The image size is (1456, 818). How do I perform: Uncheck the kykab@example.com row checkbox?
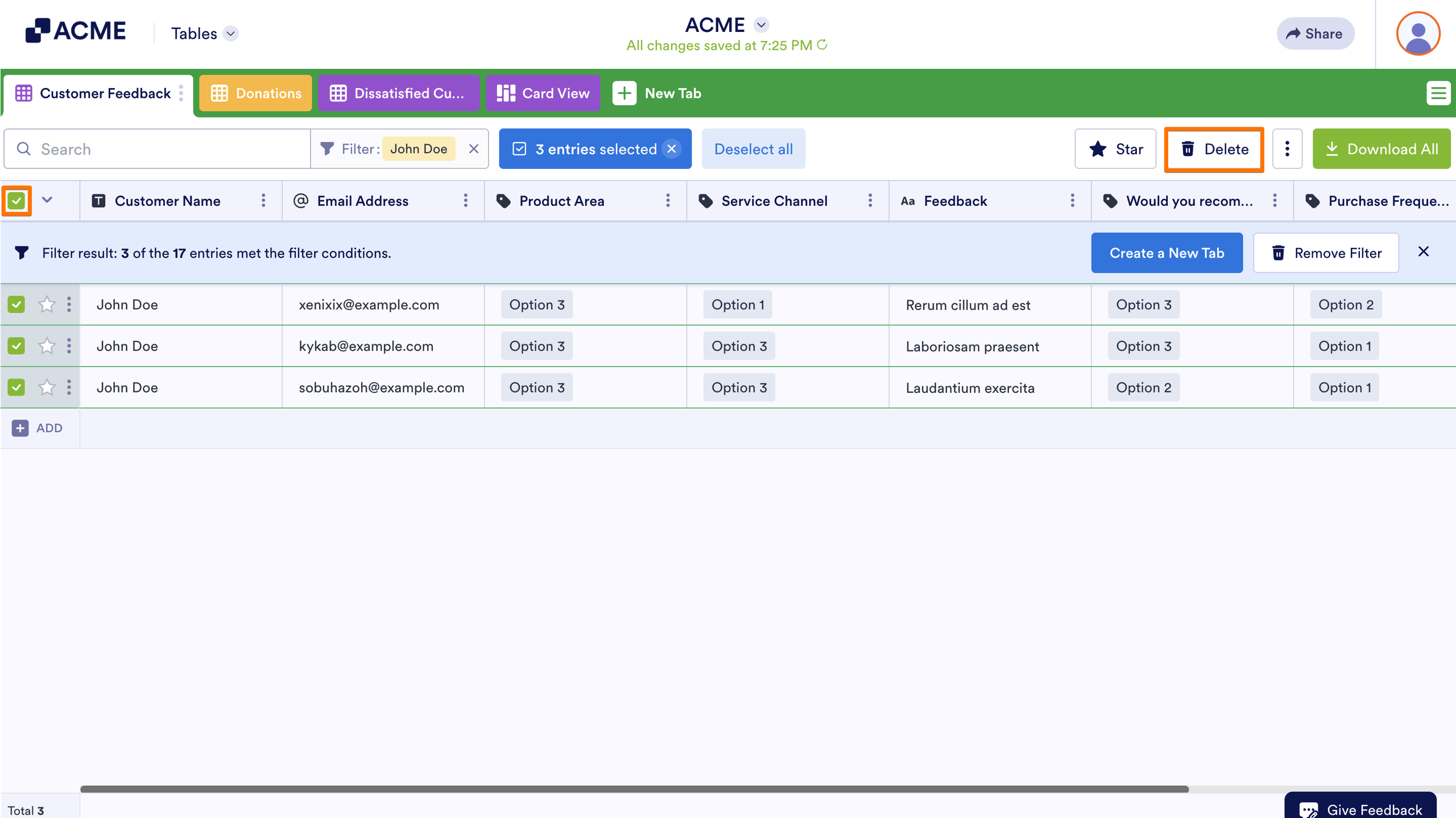pos(16,346)
